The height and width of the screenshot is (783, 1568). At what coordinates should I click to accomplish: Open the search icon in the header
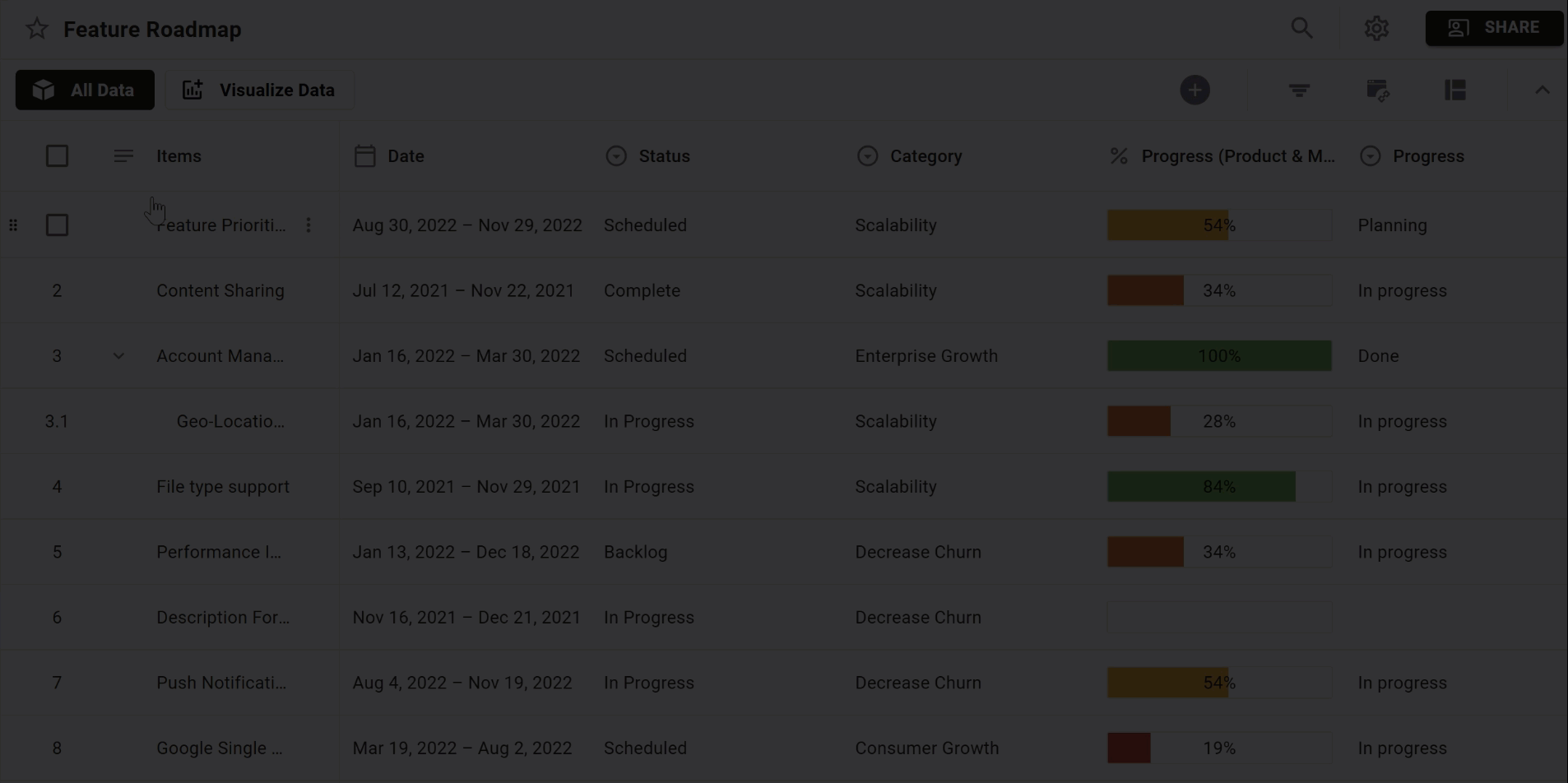coord(1302,27)
